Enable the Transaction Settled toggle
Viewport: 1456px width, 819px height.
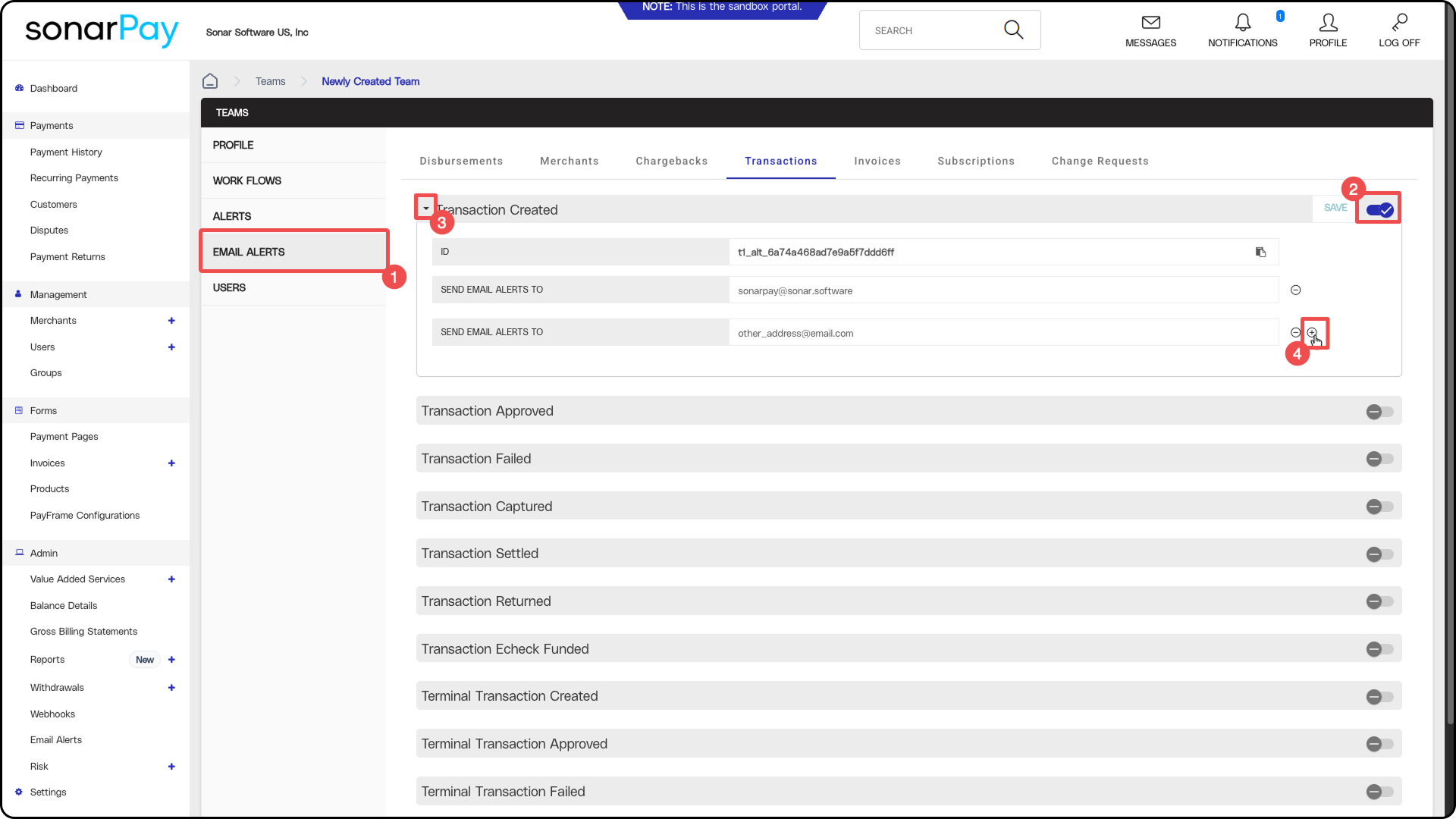pos(1379,554)
